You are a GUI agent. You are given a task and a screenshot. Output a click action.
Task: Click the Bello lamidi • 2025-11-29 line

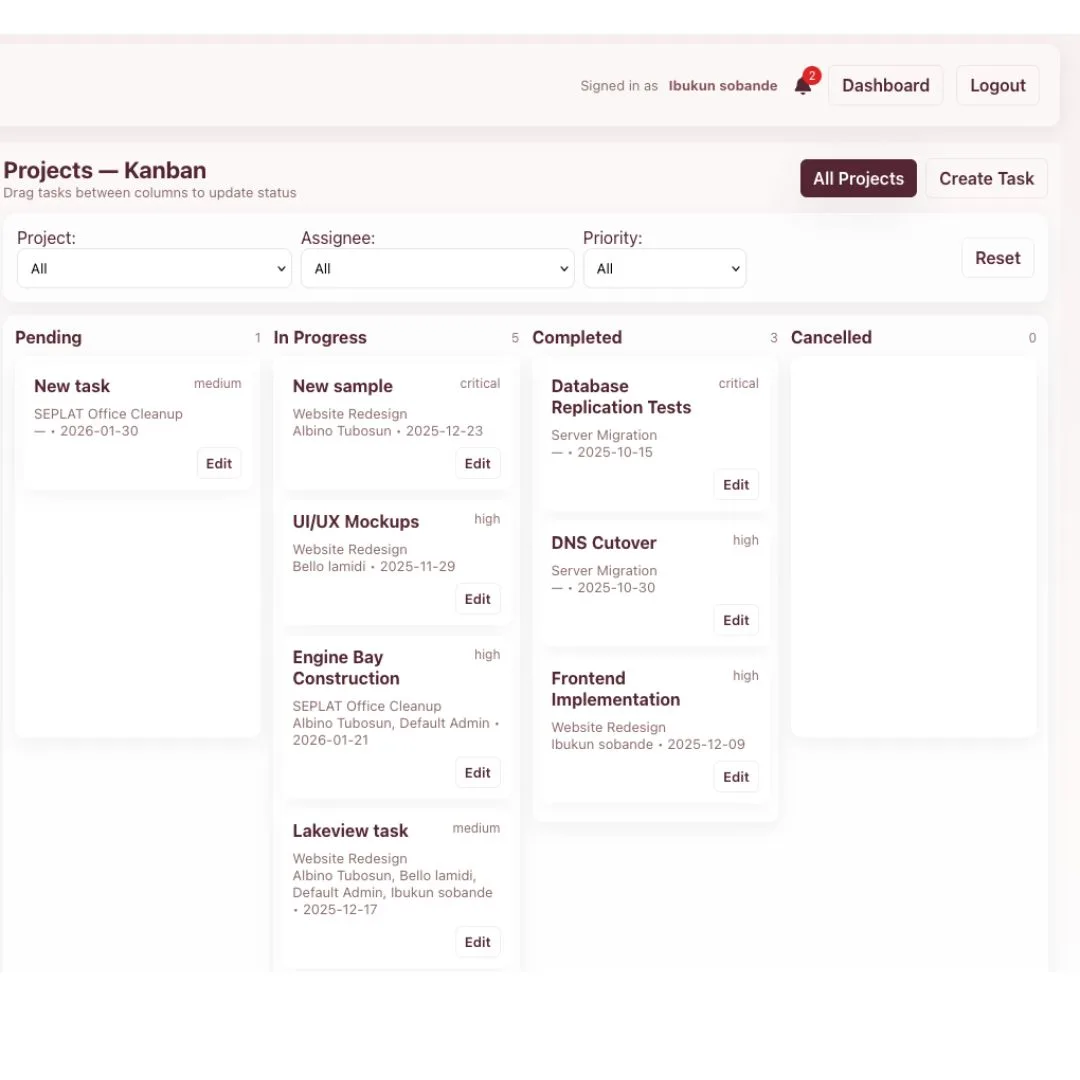373,567
